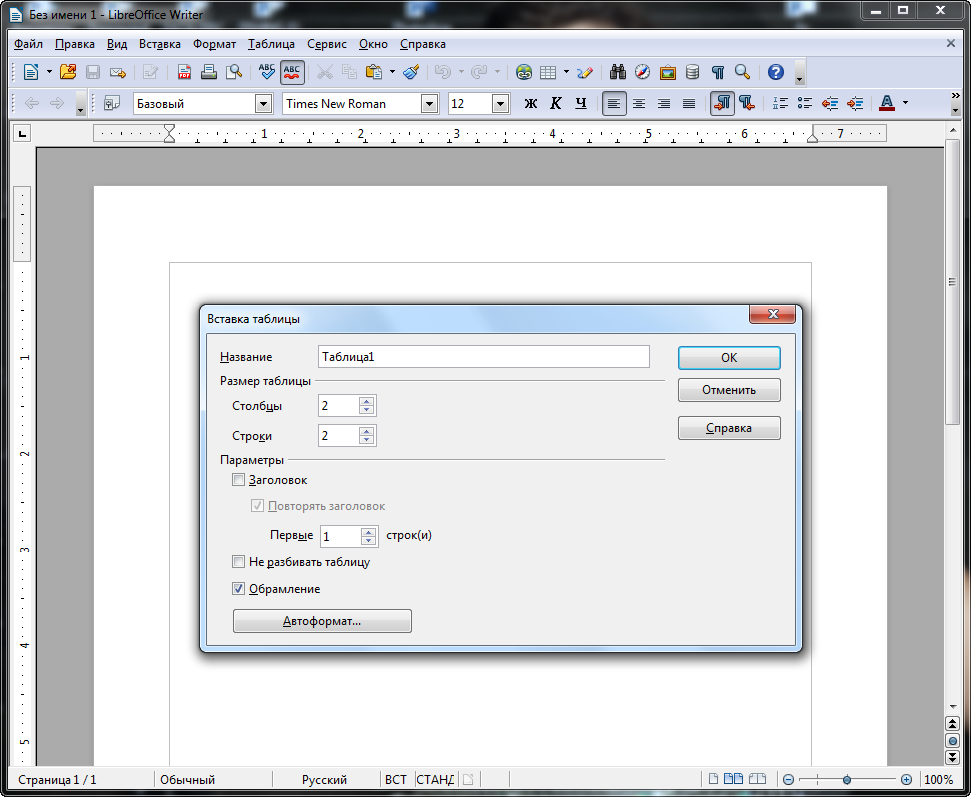Expand the Times New Roman font dropdown
The height and width of the screenshot is (797, 971).
[x=429, y=104]
